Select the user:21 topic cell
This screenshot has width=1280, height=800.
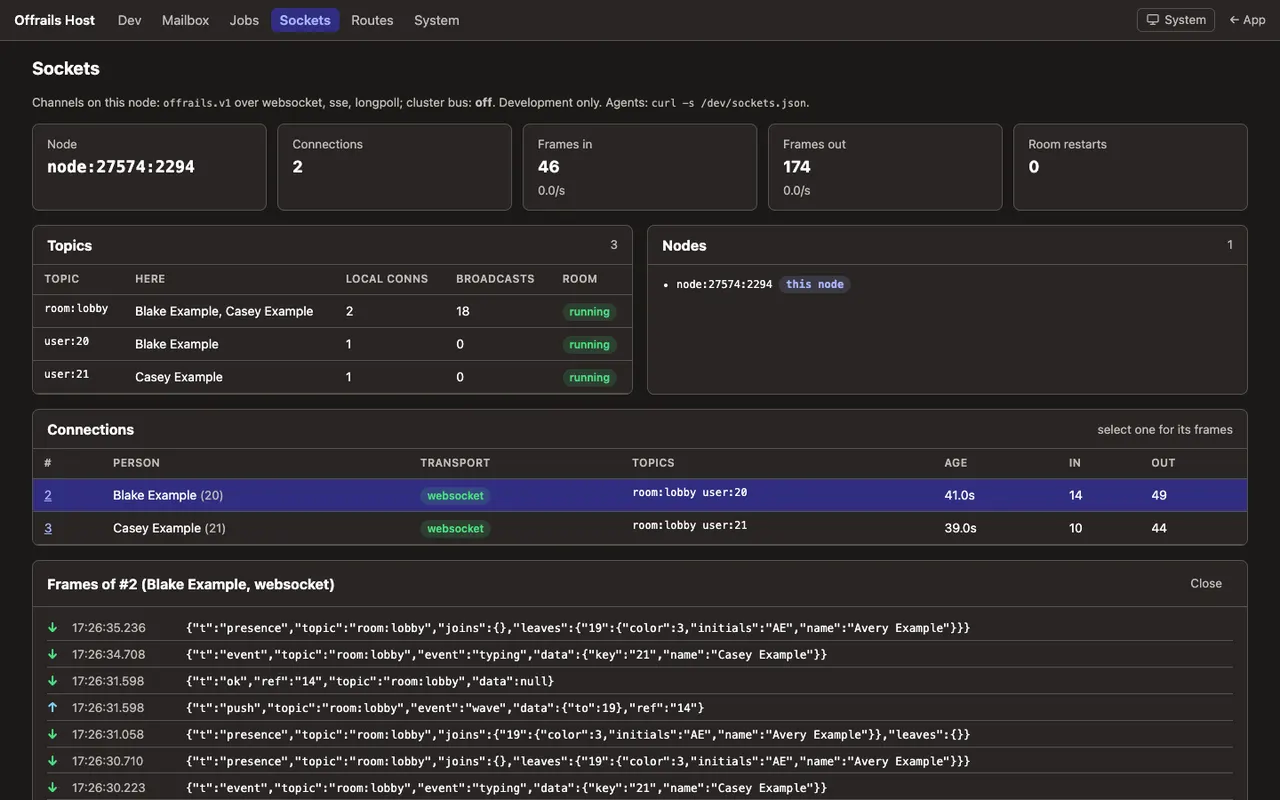pyautogui.click(x=67, y=374)
